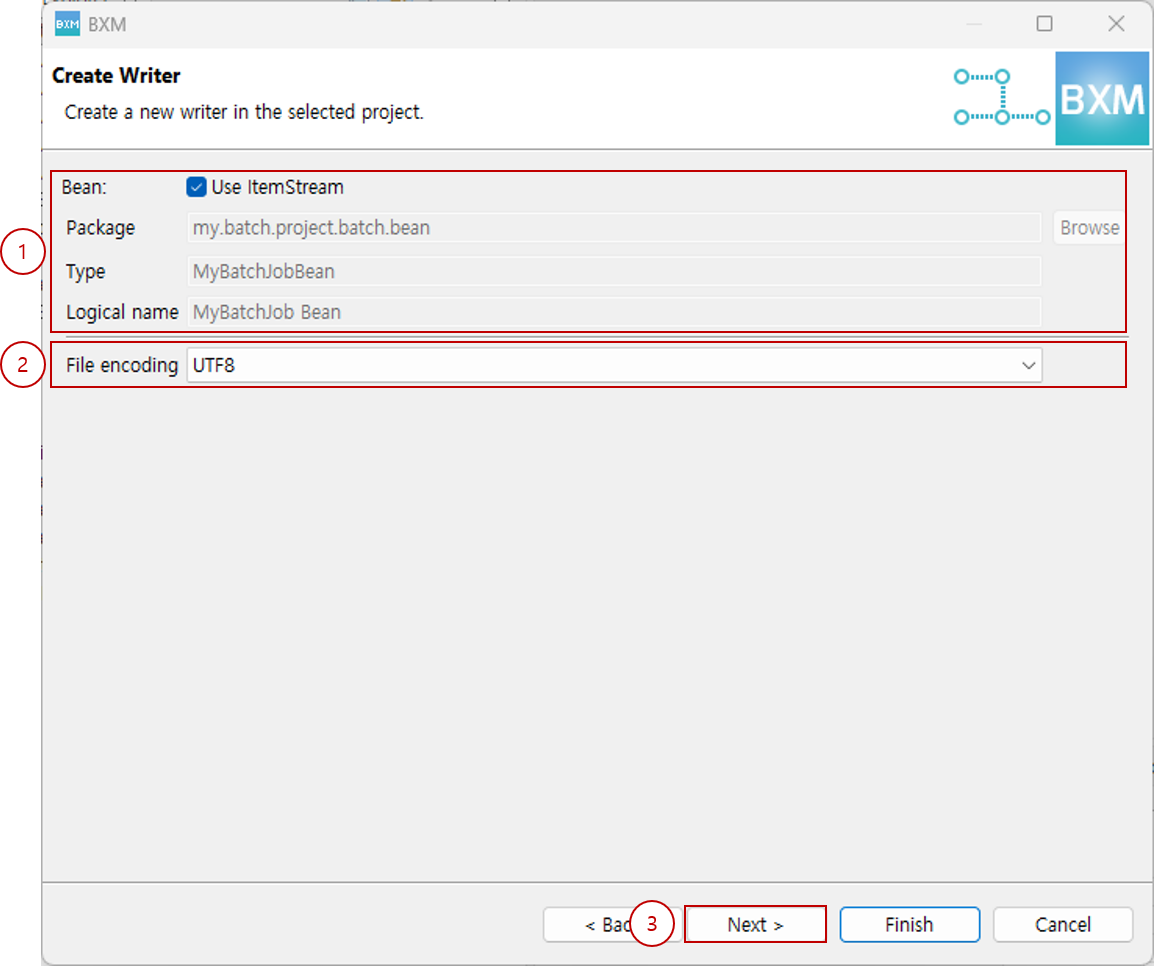Open the File encoding dropdown
Image resolution: width=1154 pixels, height=966 pixels.
(x=615, y=365)
